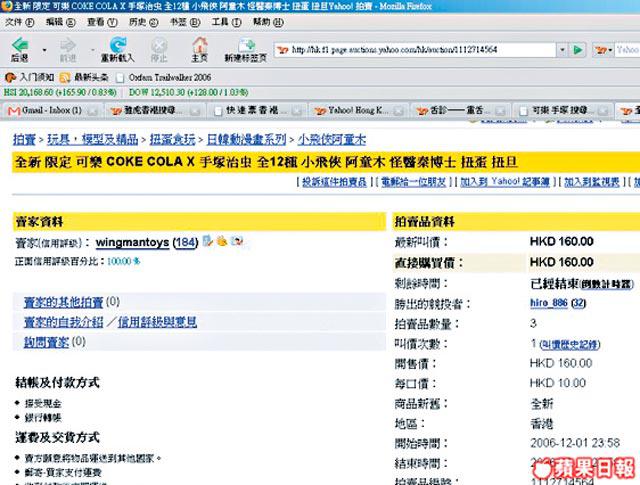Click the Yahoo search input box
The width and height of the screenshot is (640, 485).
tap(628, 50)
